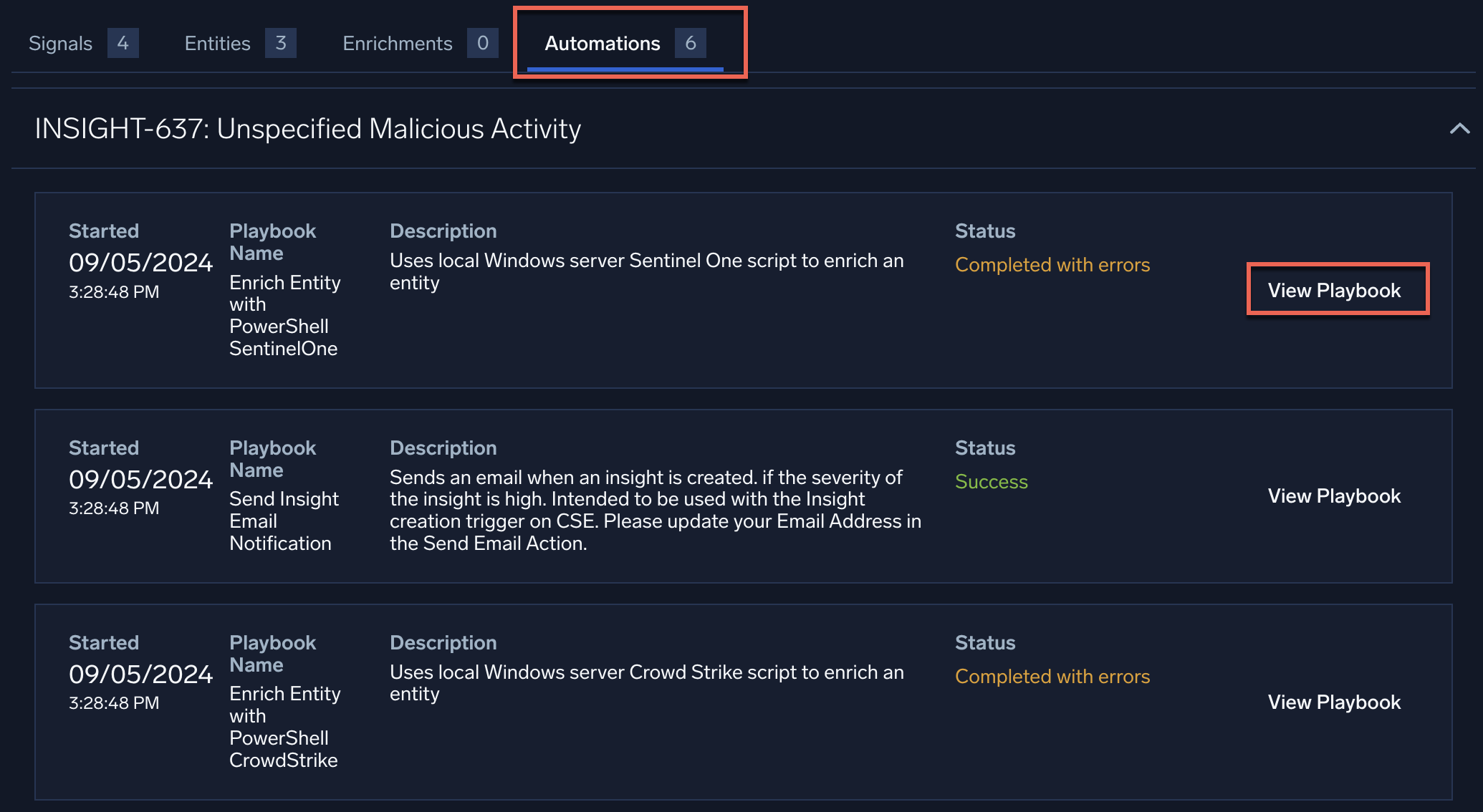1483x812 pixels.
Task: View Playbook for CrowdStrike enrichment
Action: point(1333,700)
